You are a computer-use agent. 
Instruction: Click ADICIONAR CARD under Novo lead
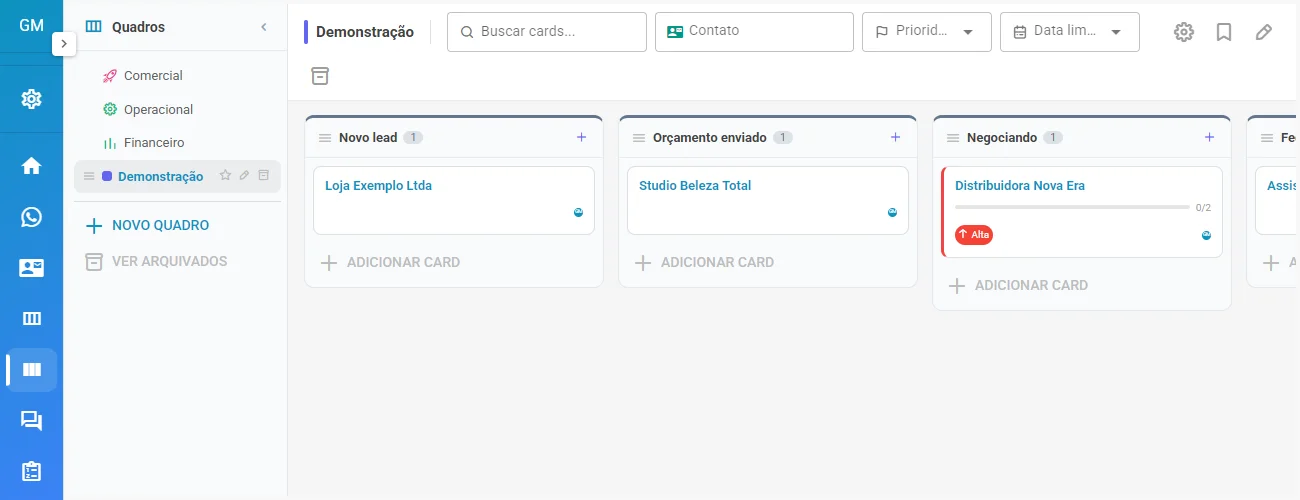click(391, 263)
